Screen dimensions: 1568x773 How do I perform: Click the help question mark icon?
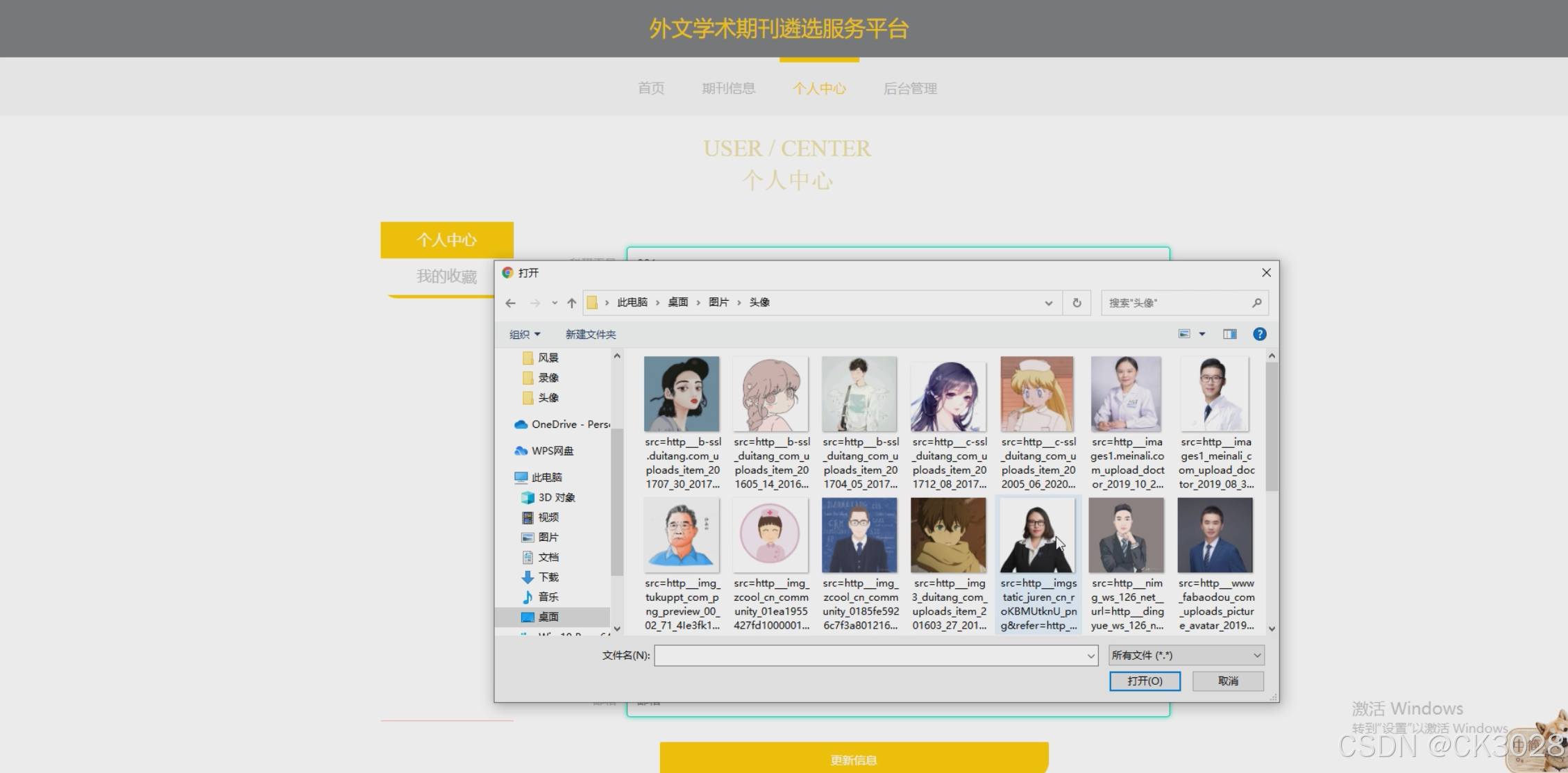point(1259,334)
